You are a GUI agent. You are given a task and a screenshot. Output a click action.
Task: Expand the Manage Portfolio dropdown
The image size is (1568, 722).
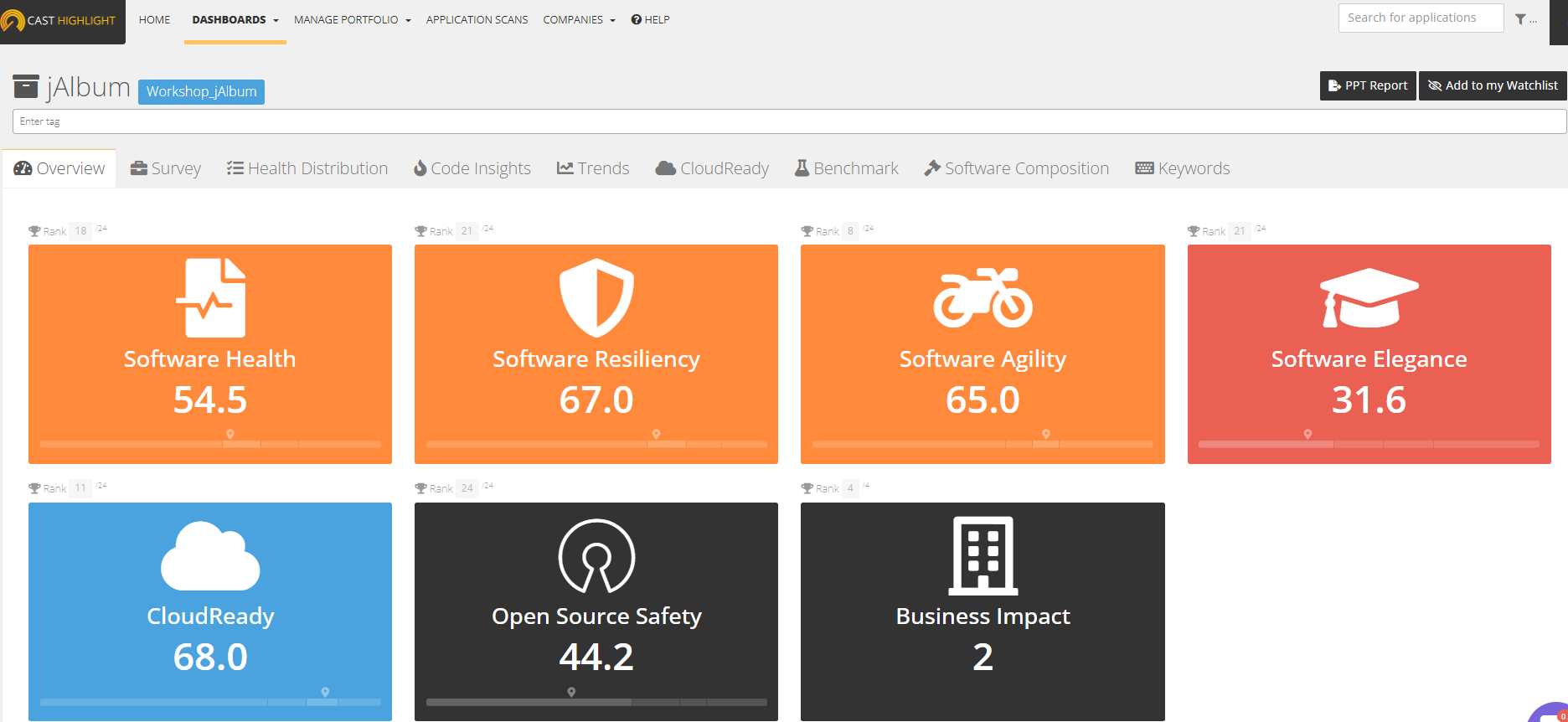click(x=353, y=20)
